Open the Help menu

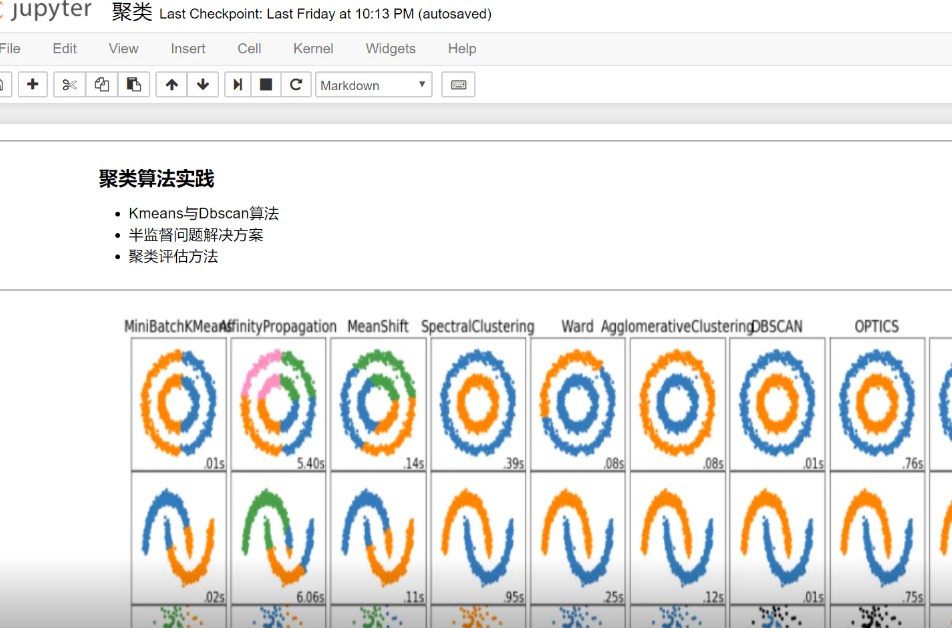click(x=461, y=48)
